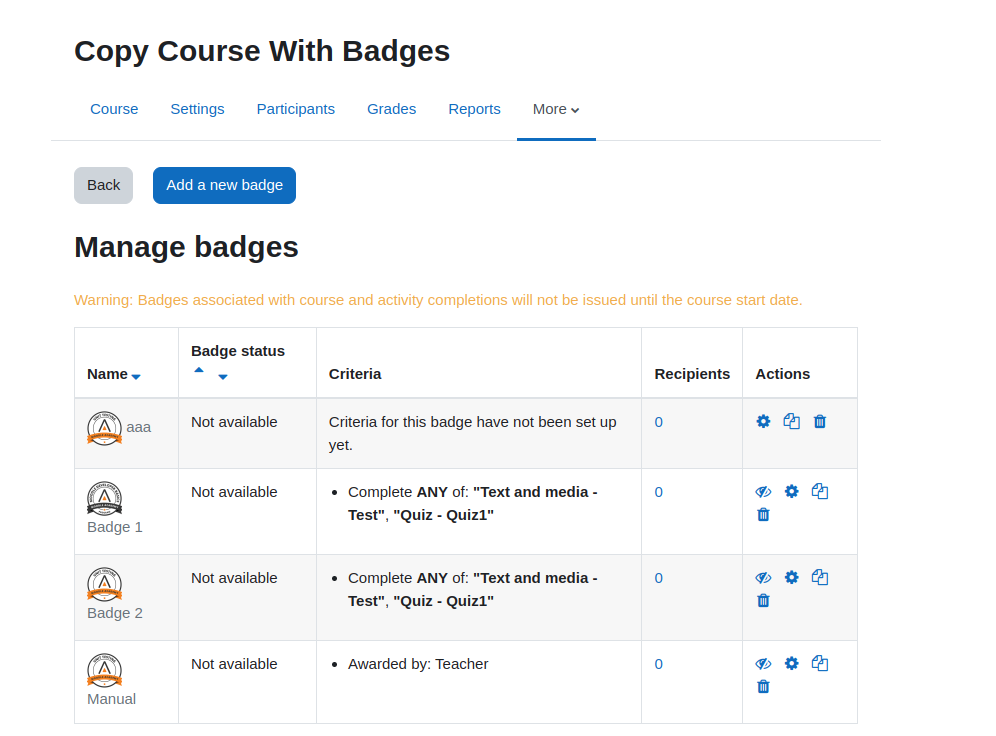Screen dimensions: 996x736
Task: Enable access for Manual badge via eye icon
Action: click(763, 664)
